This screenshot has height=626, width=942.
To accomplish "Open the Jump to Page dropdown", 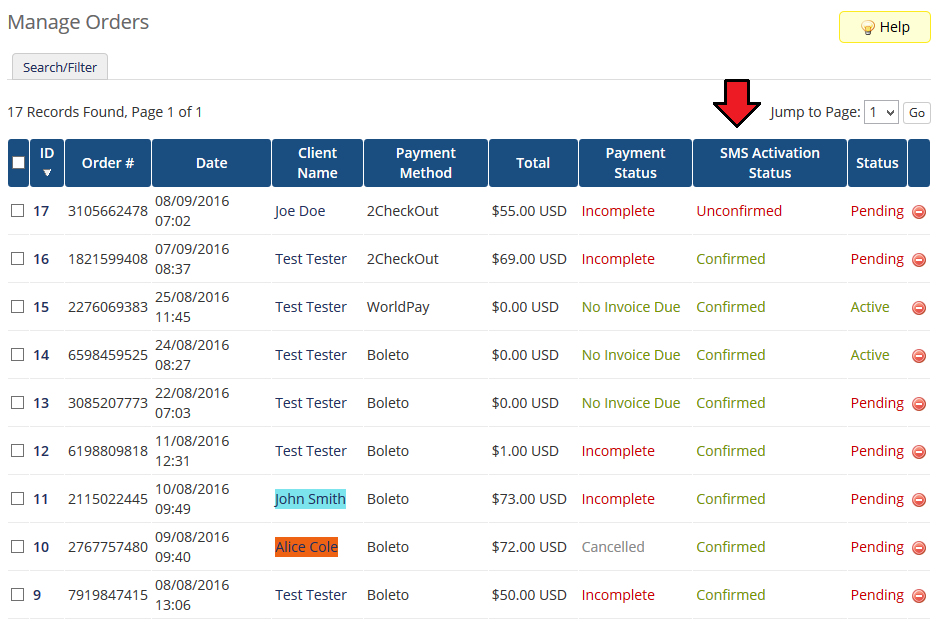I will [881, 112].
